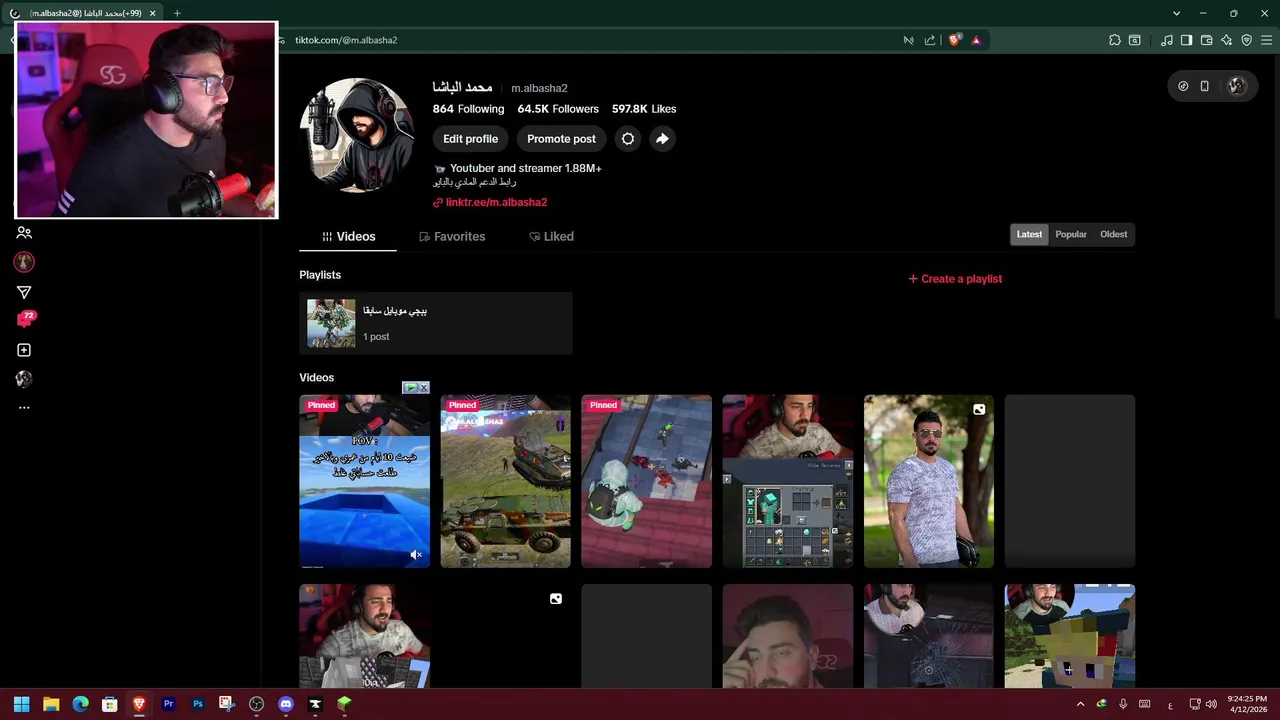Open Adobe Premiere Pro from taskbar
Image resolution: width=1280 pixels, height=720 pixels.
tap(168, 704)
